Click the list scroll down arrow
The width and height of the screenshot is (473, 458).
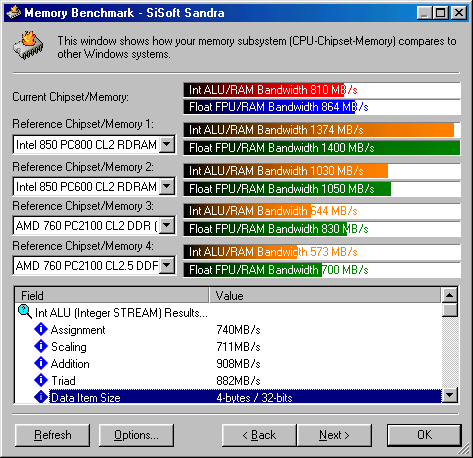point(450,395)
